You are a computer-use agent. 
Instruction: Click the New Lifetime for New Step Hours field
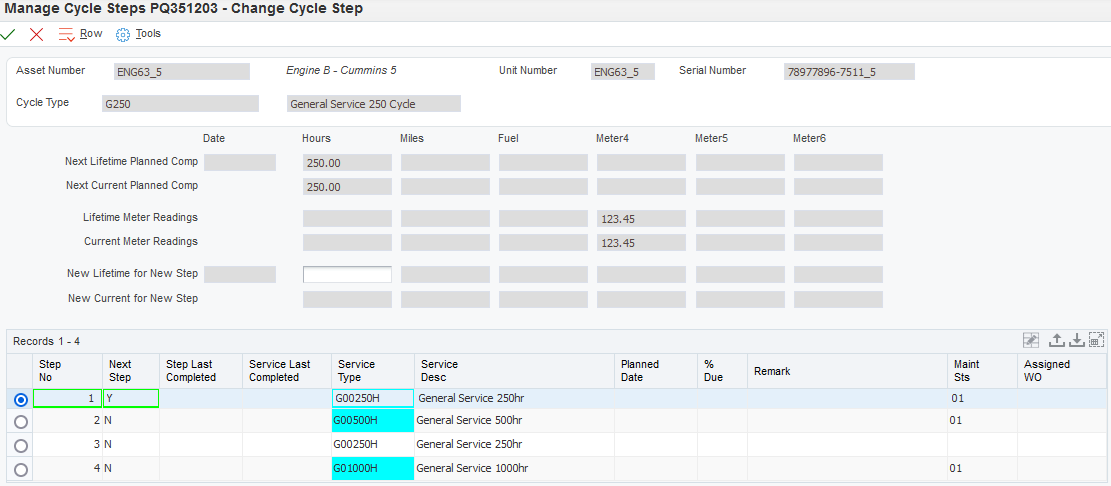pyautogui.click(x=347, y=275)
